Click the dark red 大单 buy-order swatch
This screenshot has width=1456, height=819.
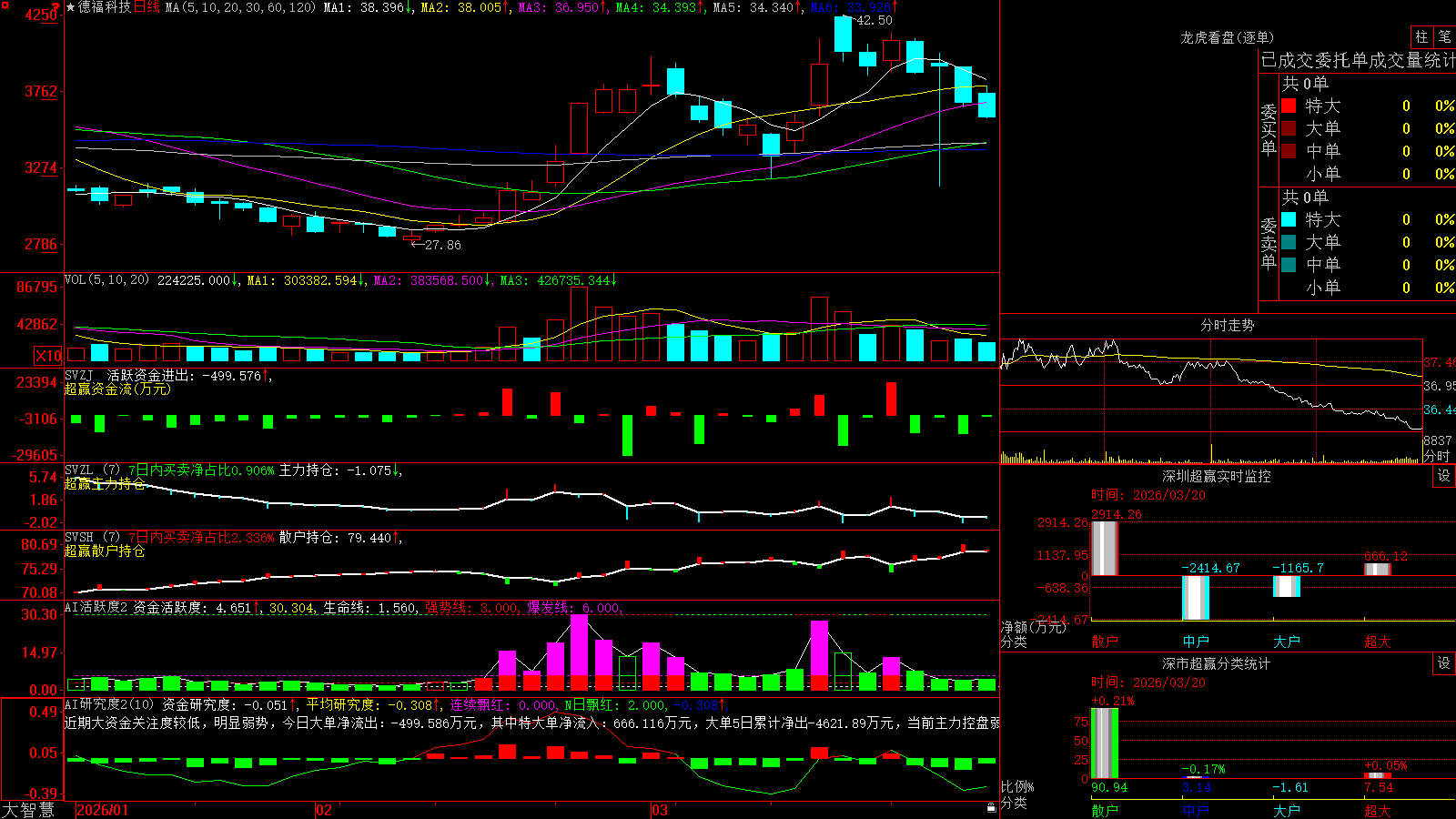(x=1289, y=128)
